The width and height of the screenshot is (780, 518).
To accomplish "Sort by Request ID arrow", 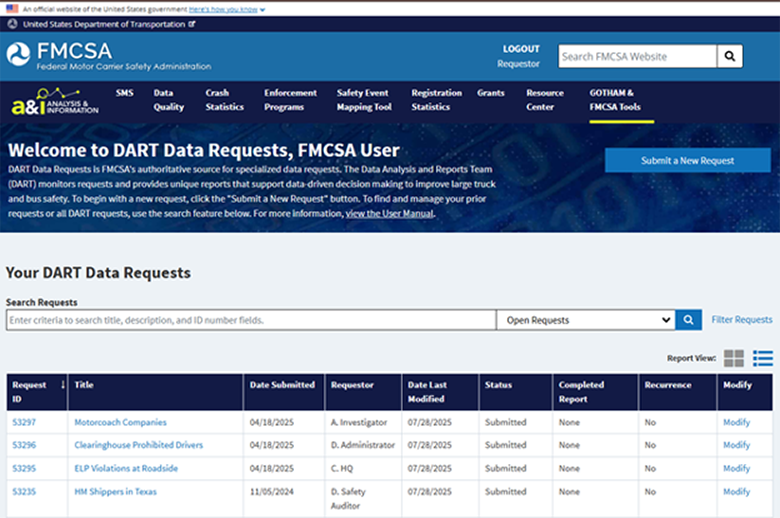I will 63,385.
